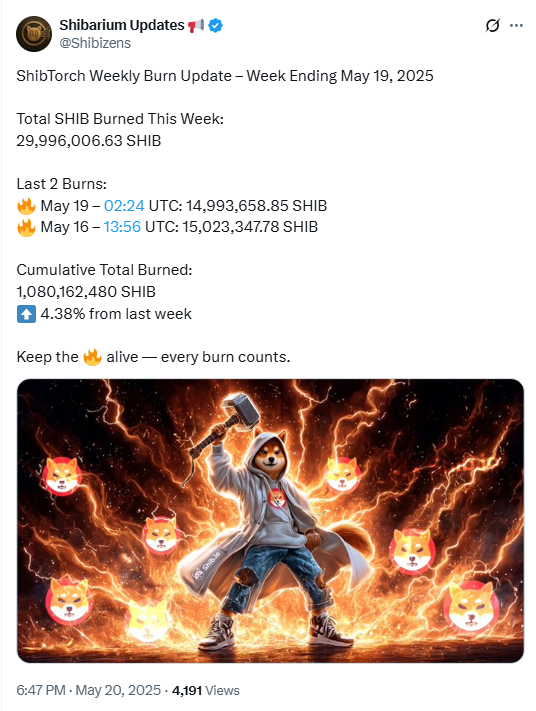Click the Shibarium Updates display name
Screen dimensions: 536x711
122,25
